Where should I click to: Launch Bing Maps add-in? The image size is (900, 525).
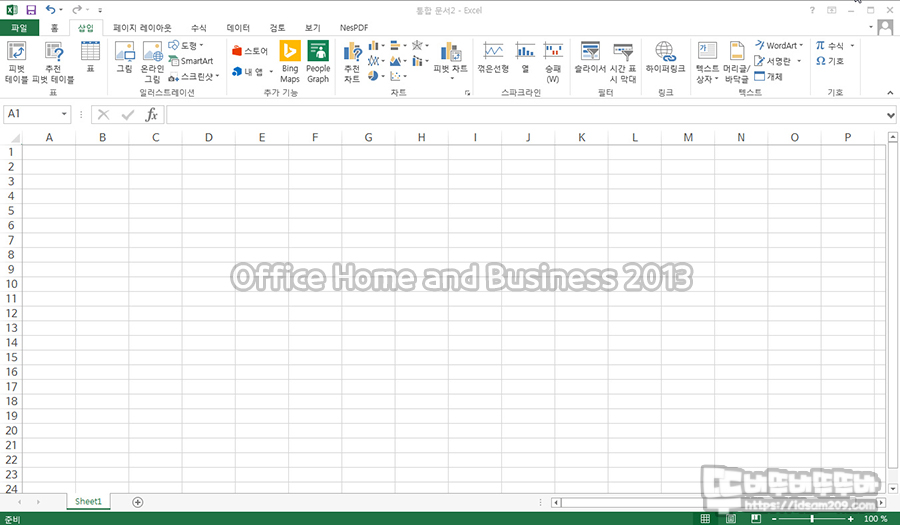(x=290, y=63)
